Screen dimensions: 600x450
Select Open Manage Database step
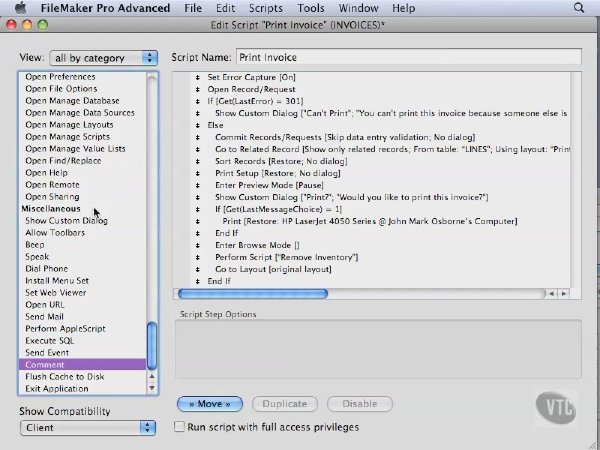(x=82, y=101)
